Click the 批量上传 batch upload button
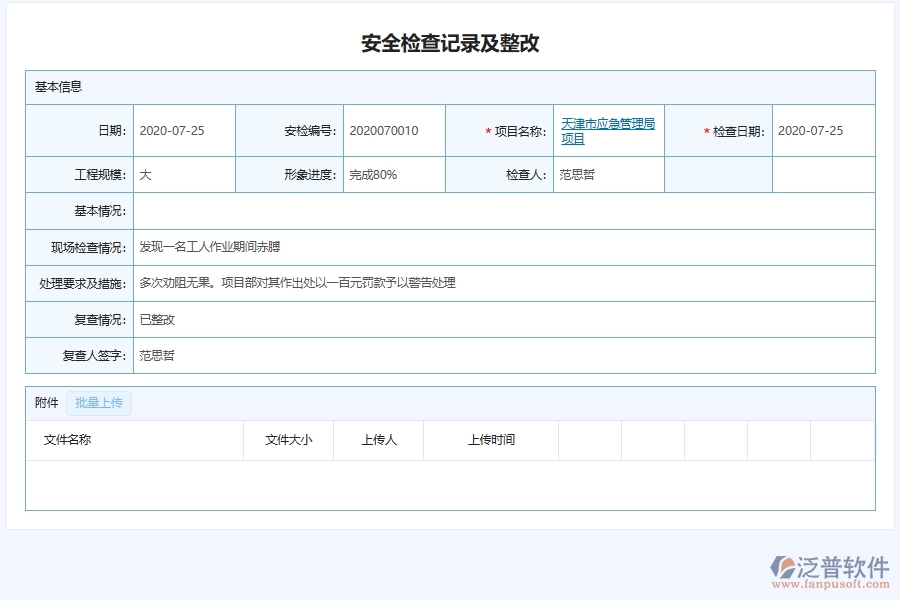Viewport: 900px width, 600px height. click(x=97, y=403)
